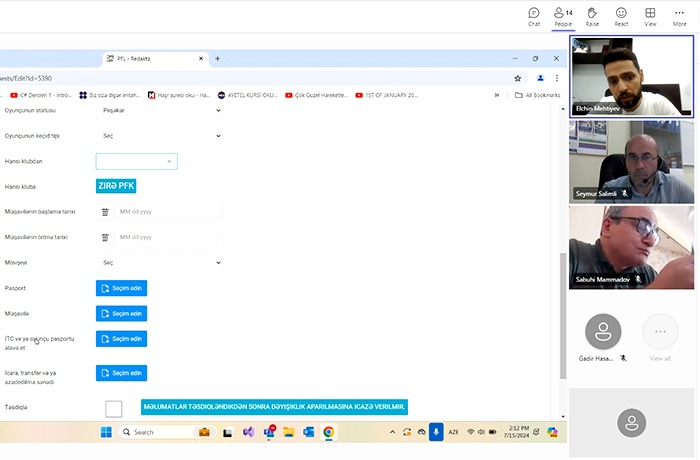Tick the Təsdiqlə checkbox

(x=114, y=408)
